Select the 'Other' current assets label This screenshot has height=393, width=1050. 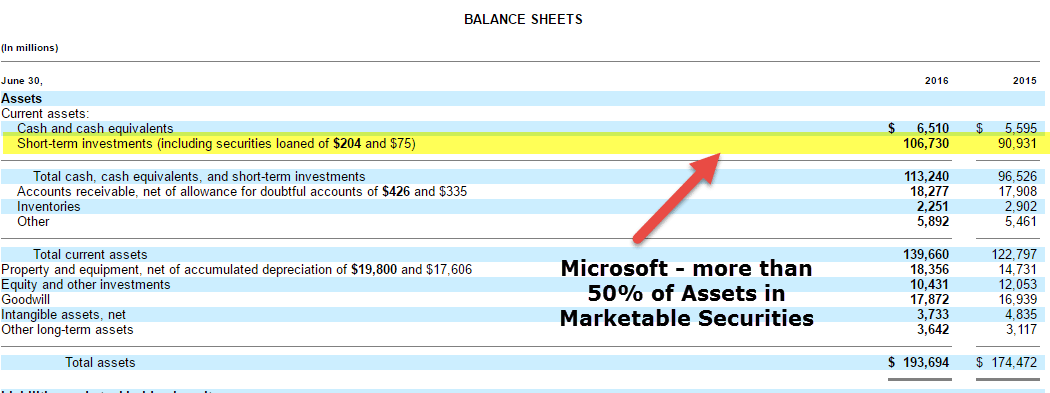pos(33,222)
